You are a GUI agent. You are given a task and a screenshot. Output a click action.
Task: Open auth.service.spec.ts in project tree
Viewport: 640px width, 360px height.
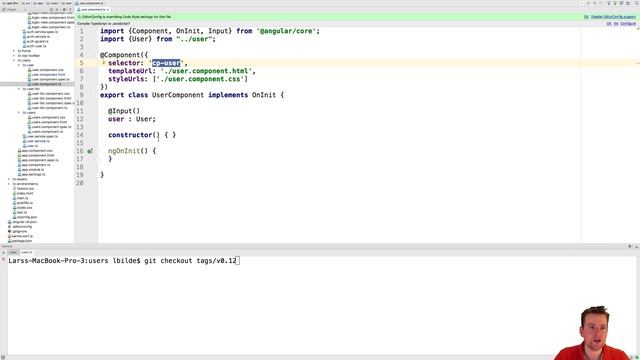click(40, 32)
